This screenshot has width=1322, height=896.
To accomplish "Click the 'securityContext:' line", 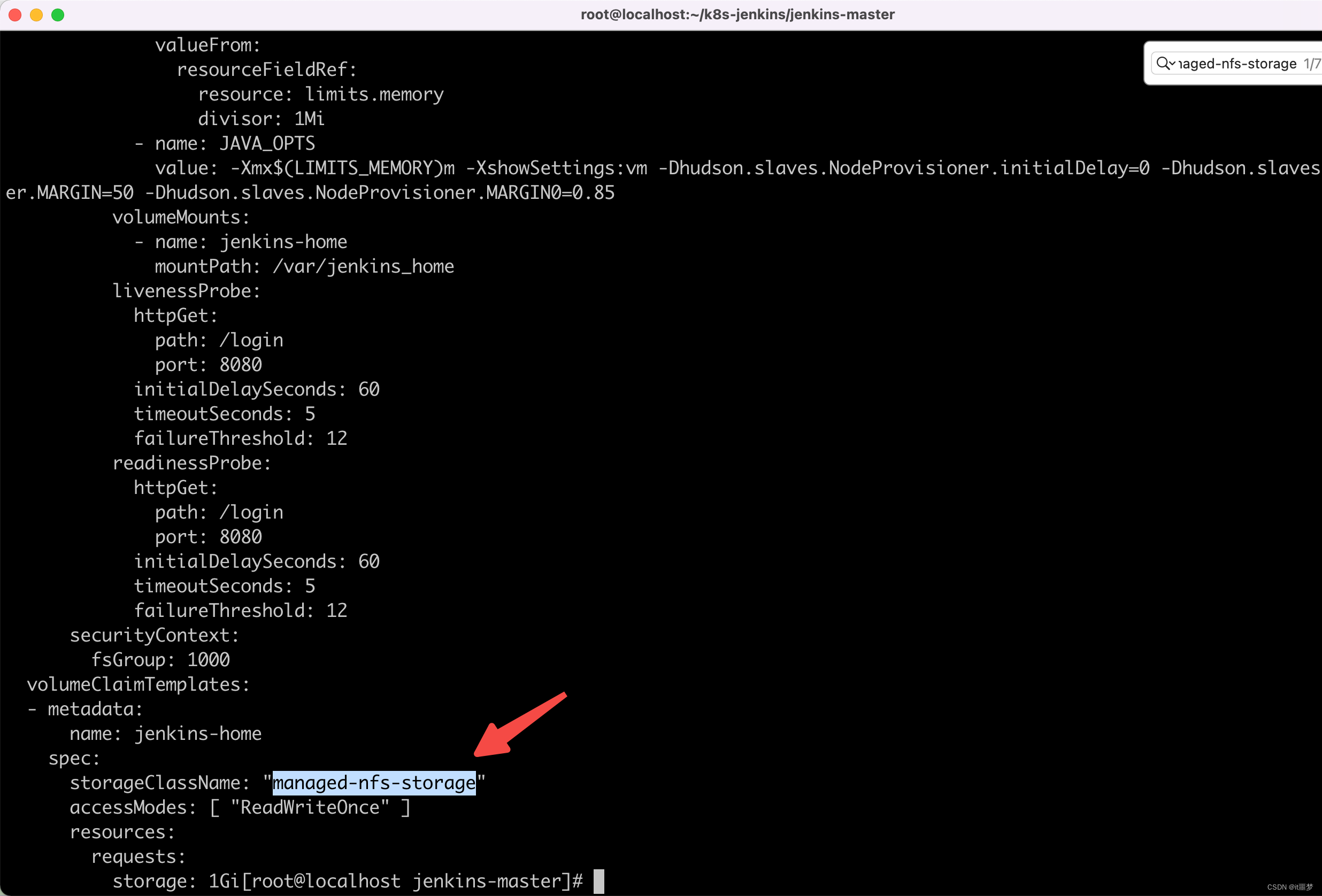I will tap(154, 635).
